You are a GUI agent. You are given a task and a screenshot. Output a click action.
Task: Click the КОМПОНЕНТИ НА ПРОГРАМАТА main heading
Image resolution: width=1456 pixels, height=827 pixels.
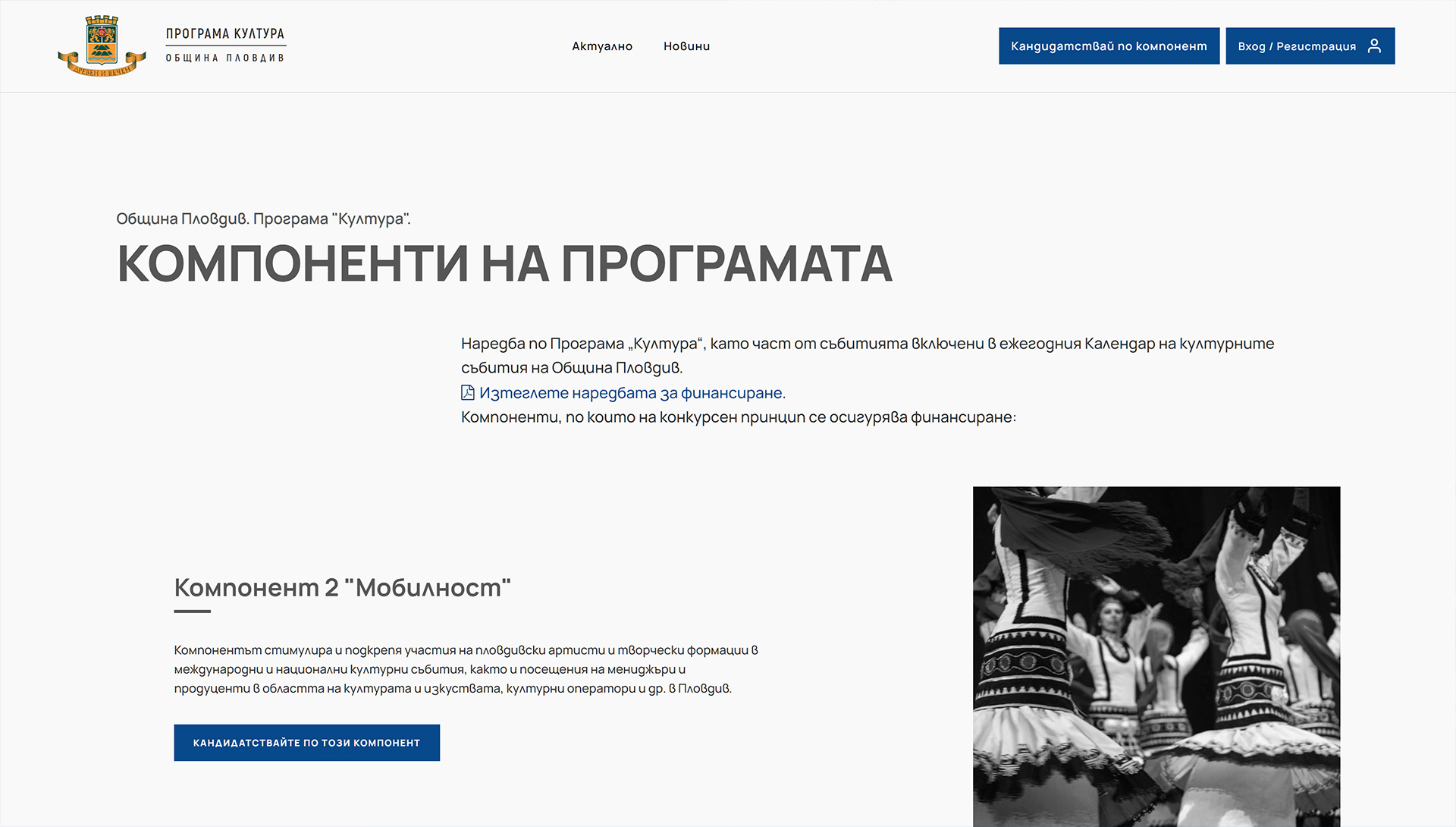click(504, 264)
